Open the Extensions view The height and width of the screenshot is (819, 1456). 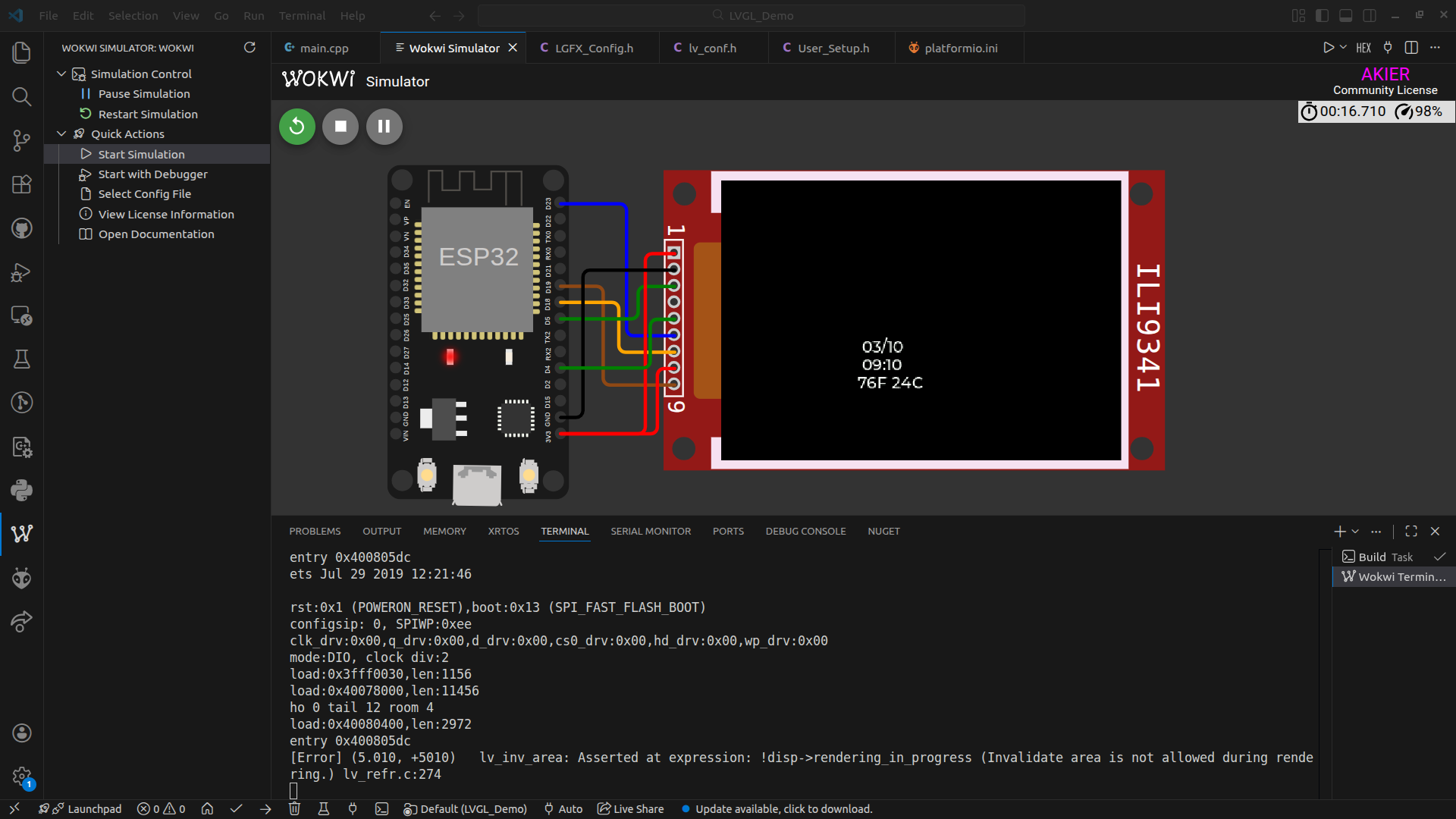pos(22,184)
